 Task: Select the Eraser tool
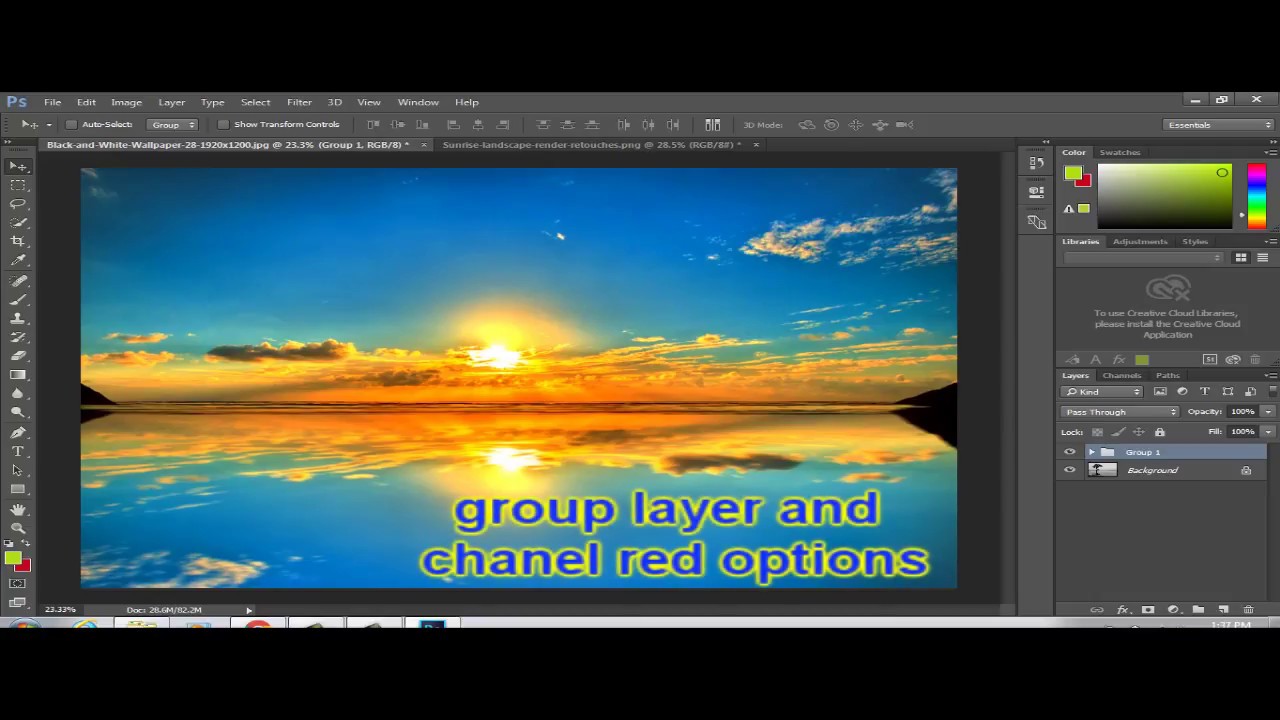[18, 356]
